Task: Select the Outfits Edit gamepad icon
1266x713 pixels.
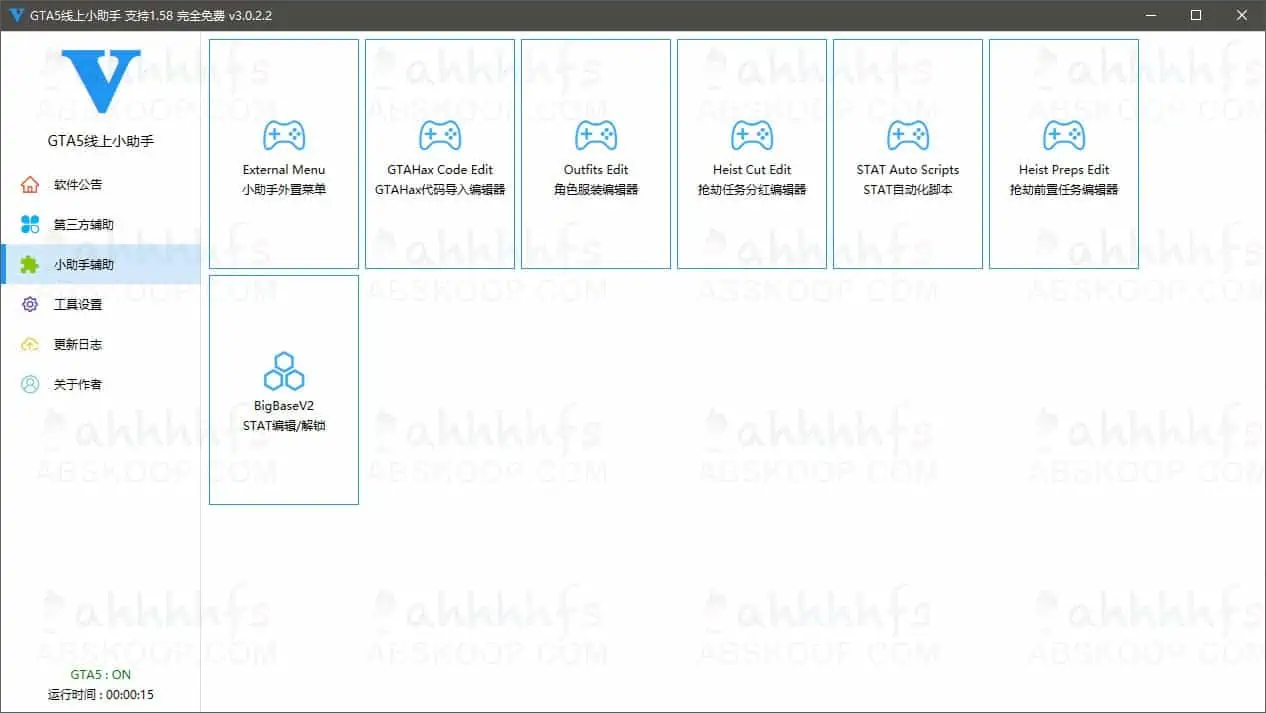Action: (596, 136)
